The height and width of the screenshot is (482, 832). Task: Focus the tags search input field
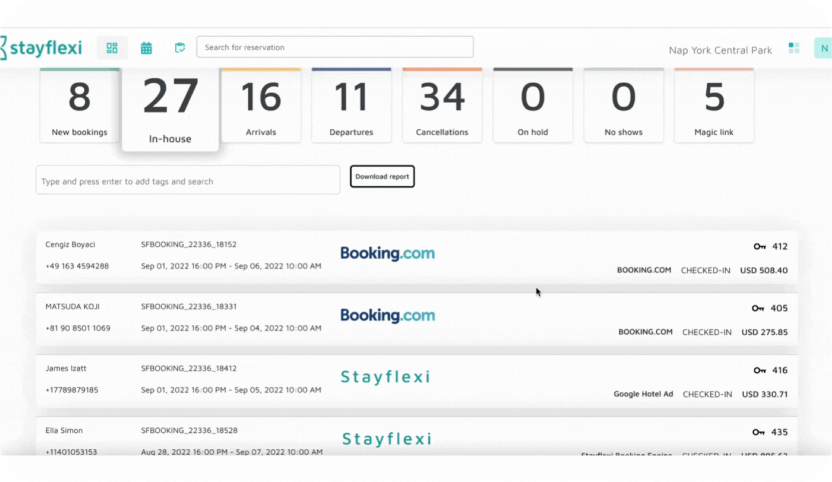pos(188,180)
